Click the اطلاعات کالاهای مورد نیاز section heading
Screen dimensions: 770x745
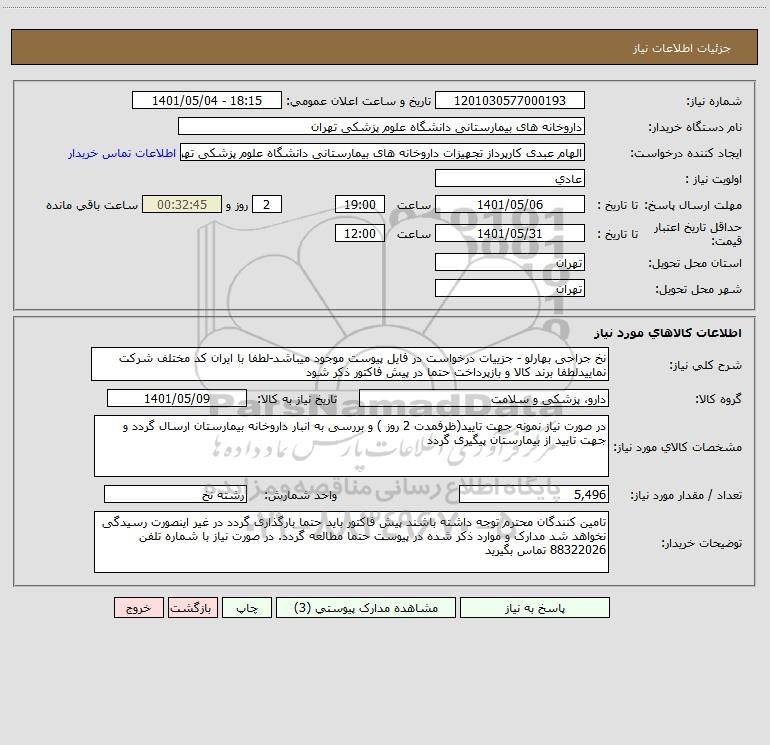pyautogui.click(x=668, y=333)
